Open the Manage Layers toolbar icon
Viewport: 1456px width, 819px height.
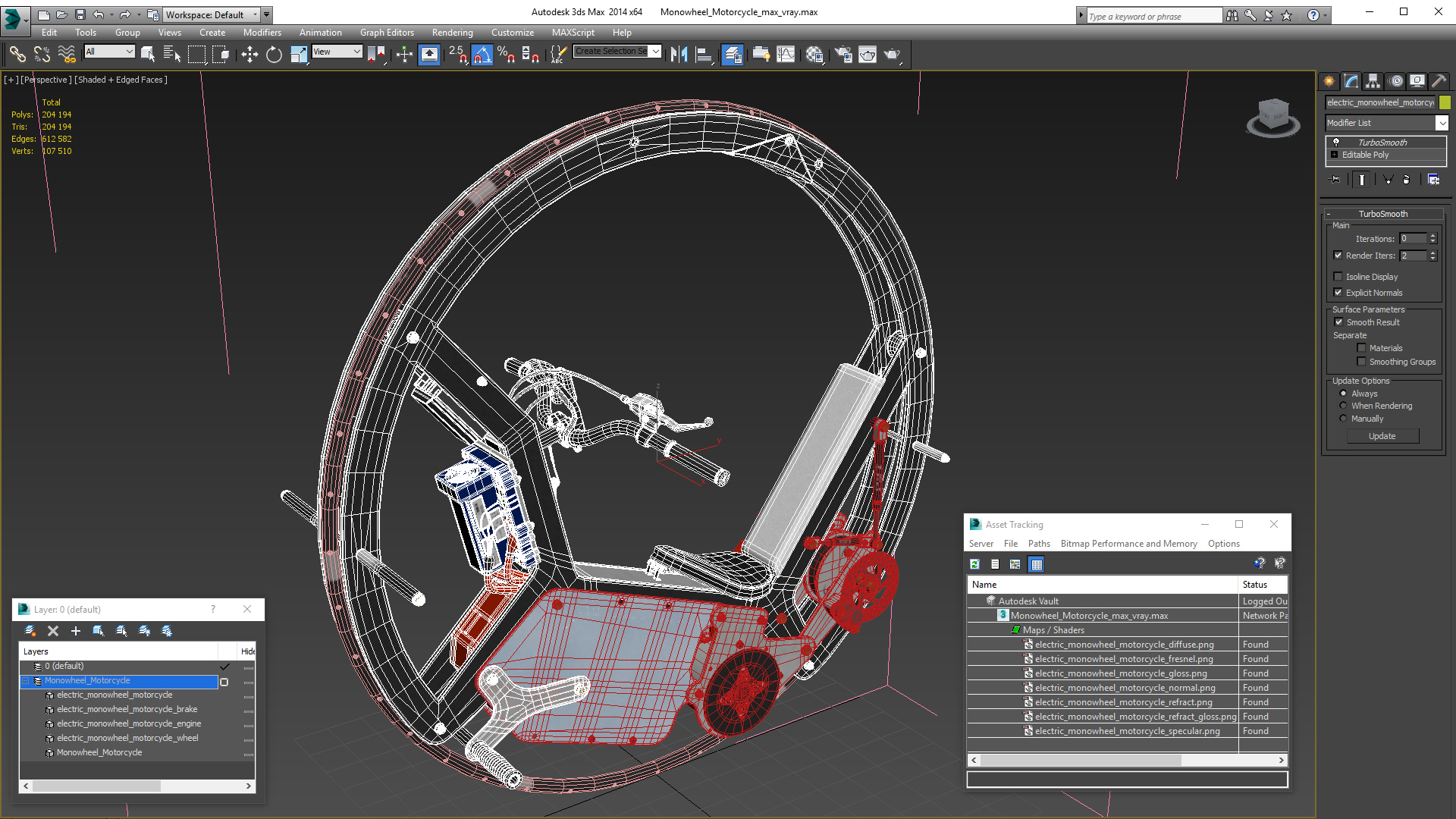click(733, 54)
